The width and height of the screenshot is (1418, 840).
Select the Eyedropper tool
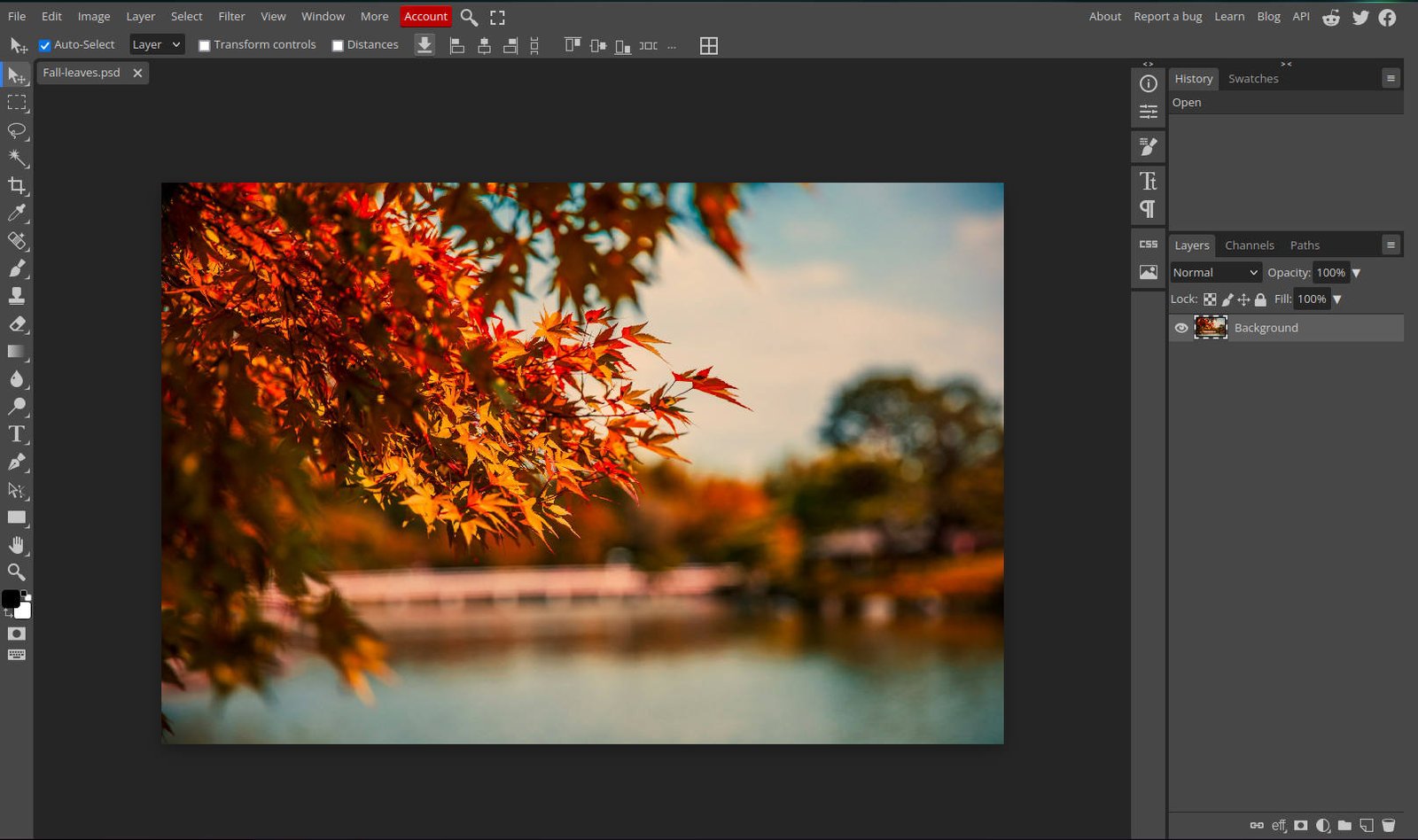click(x=17, y=213)
